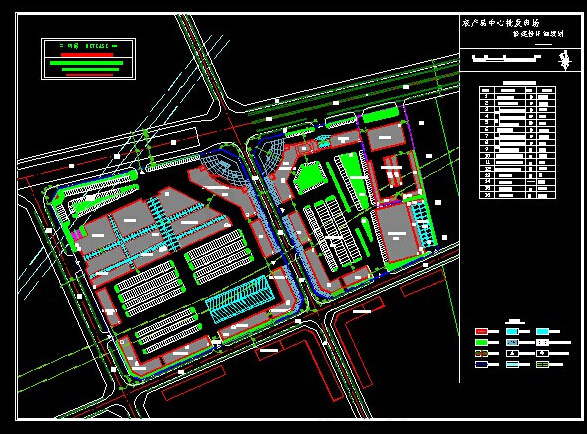Click the solid green legend swatch
The height and width of the screenshot is (434, 587).
tap(481, 342)
